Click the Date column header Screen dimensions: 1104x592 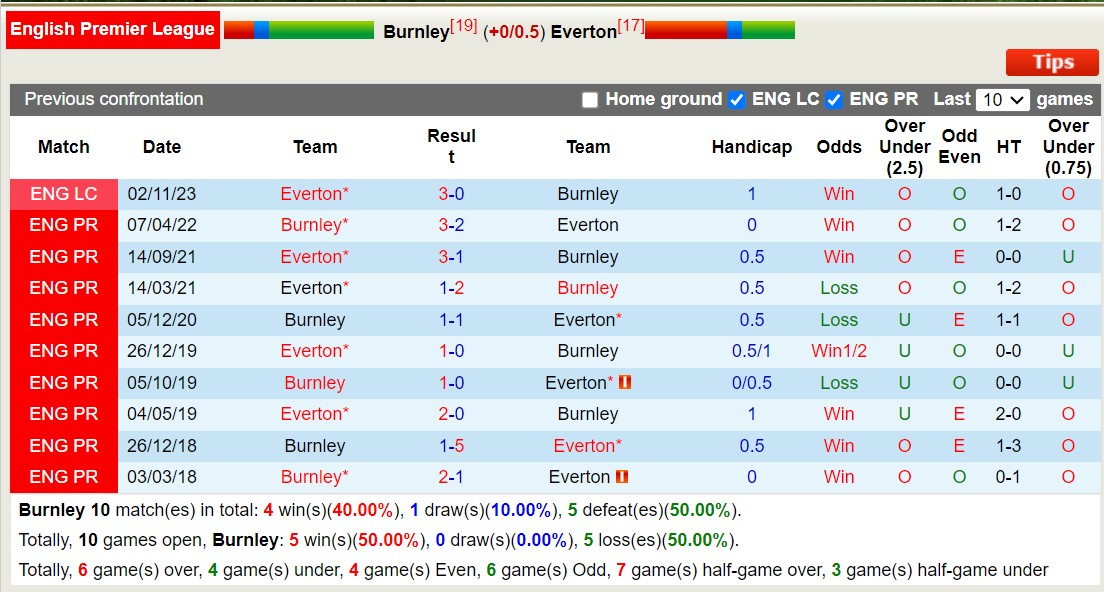(161, 146)
